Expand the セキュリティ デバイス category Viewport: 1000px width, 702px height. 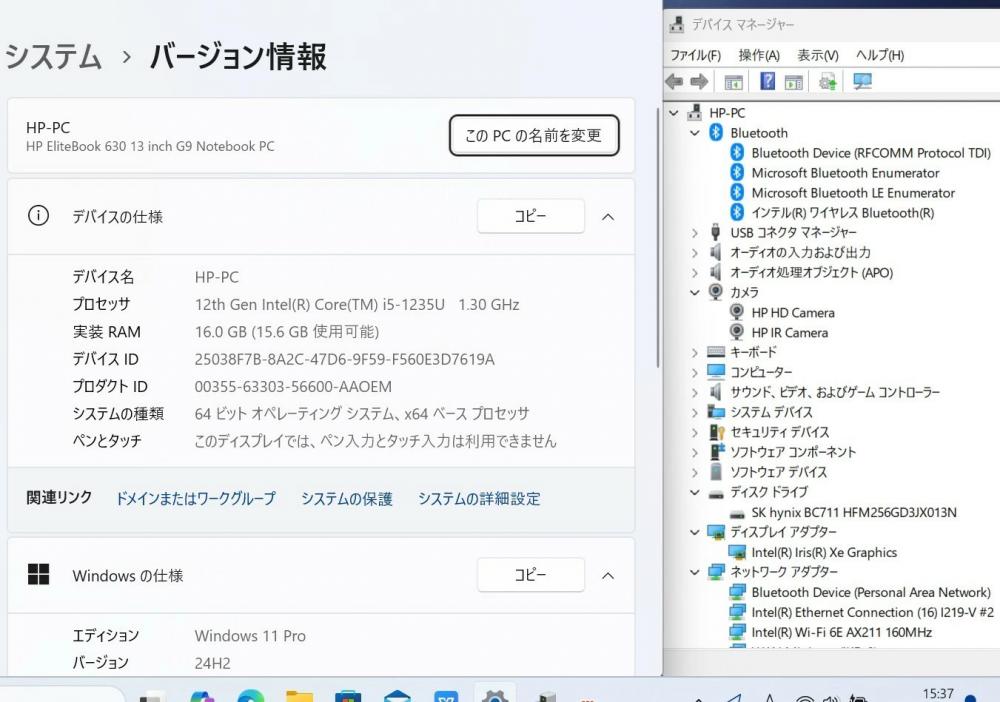click(x=695, y=432)
